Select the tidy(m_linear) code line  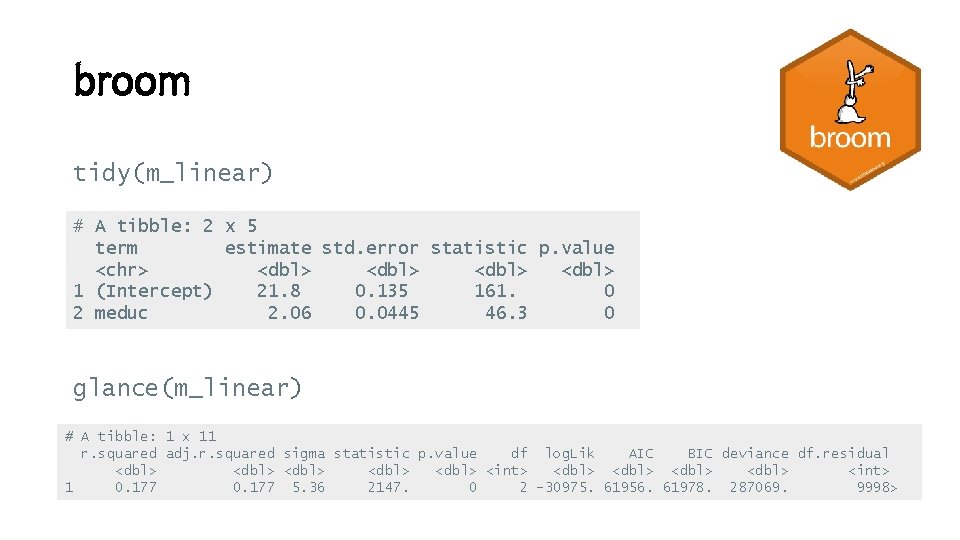tap(173, 173)
